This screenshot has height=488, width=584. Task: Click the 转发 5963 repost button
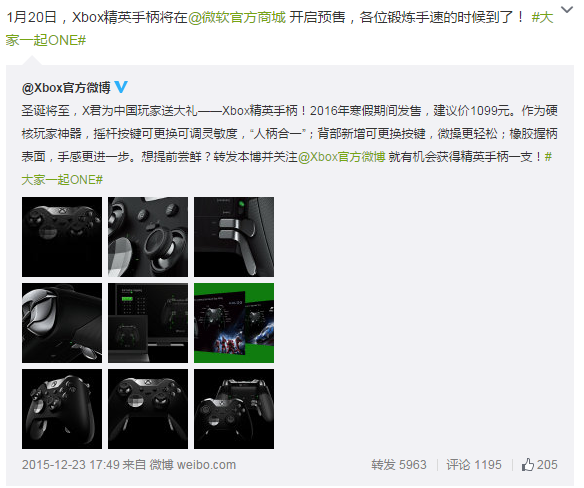coord(399,465)
